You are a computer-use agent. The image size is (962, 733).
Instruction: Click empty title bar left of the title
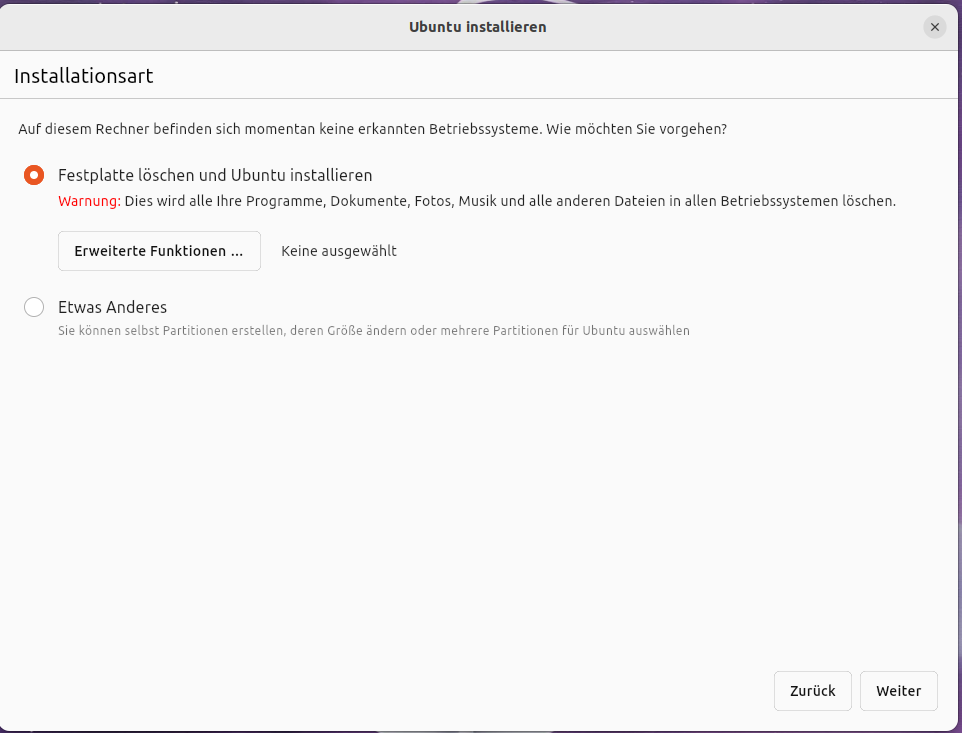click(x=200, y=27)
